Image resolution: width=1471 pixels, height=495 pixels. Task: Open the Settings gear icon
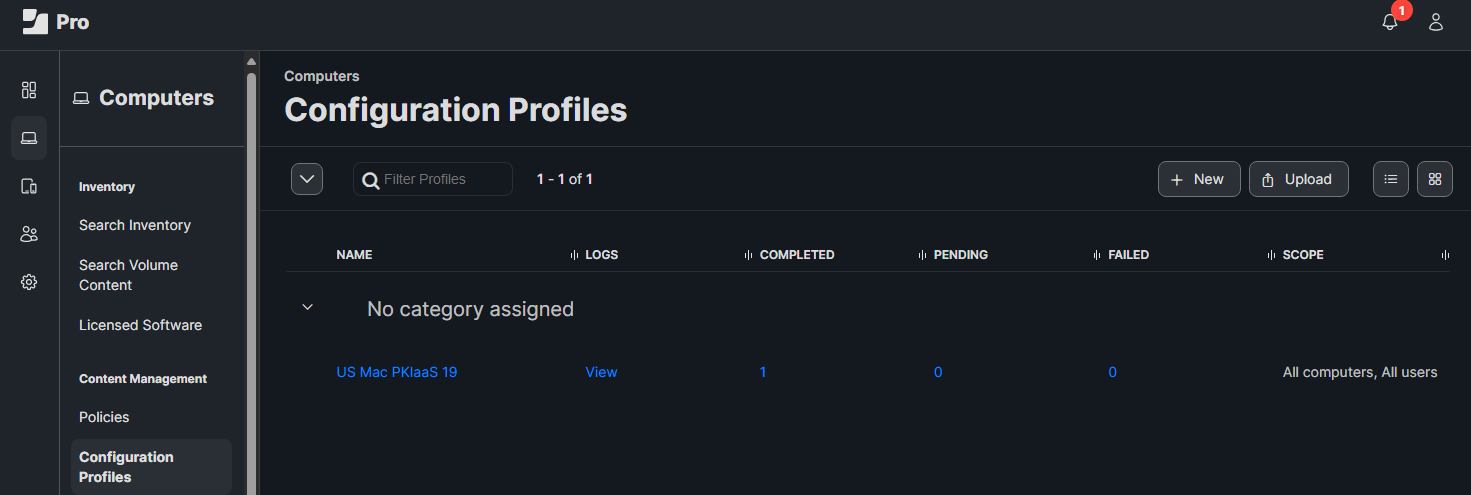pos(29,282)
